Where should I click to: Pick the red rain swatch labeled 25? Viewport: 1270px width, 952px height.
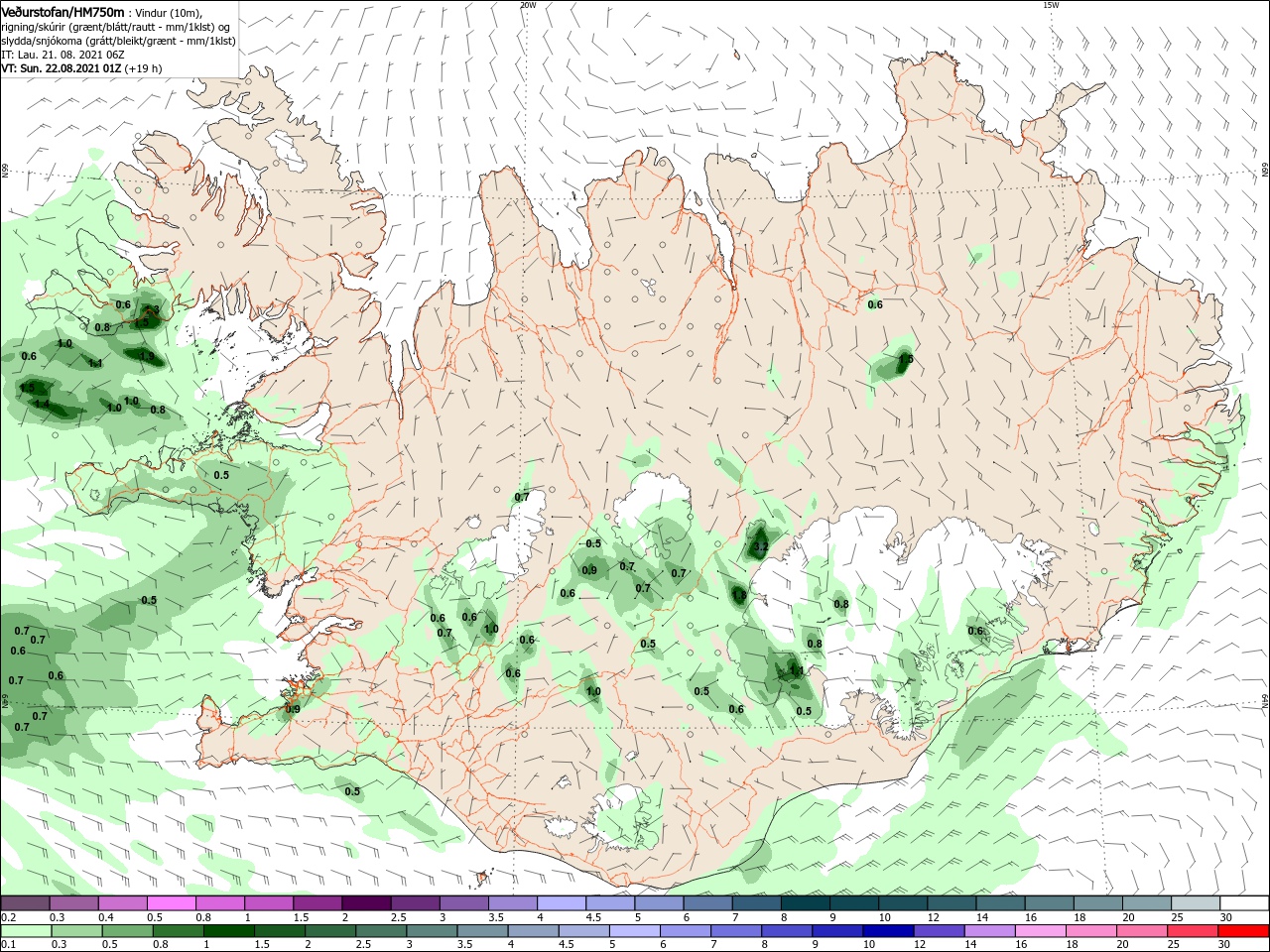(x=1192, y=930)
